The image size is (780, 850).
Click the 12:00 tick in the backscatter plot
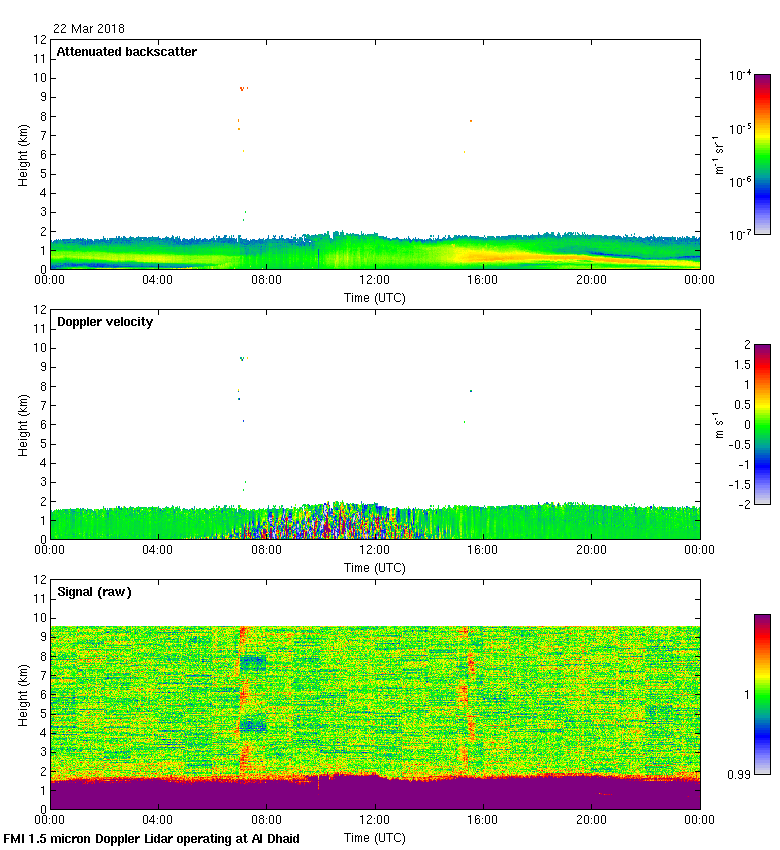(x=375, y=281)
